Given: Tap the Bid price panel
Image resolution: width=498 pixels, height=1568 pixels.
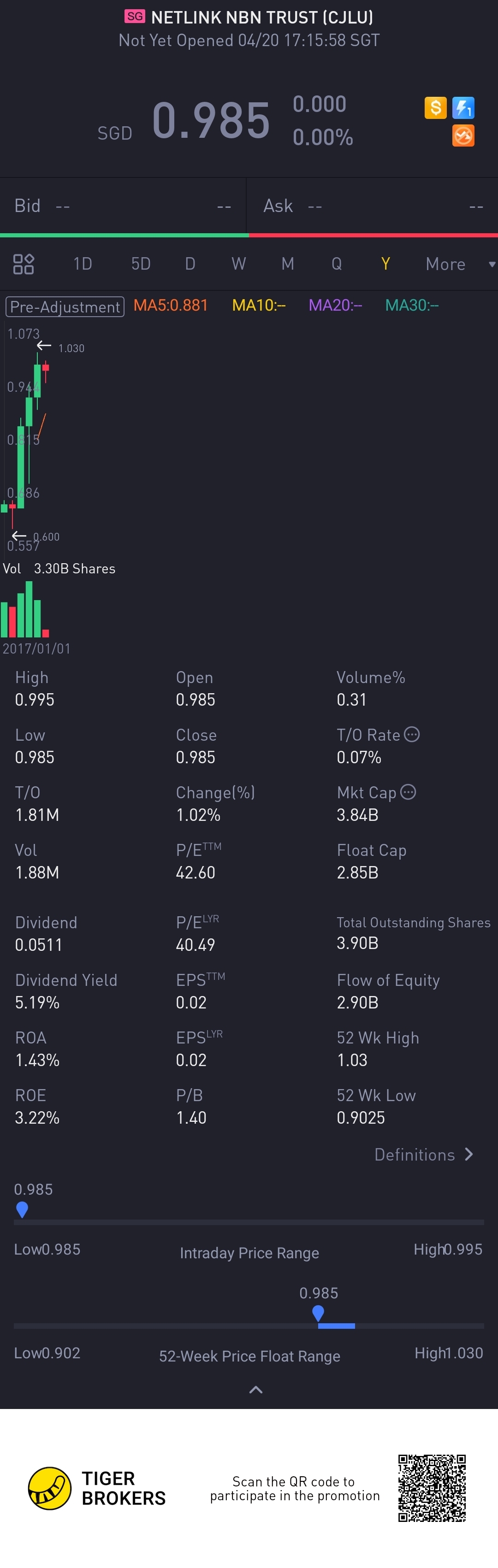Looking at the screenshot, I should point(122,206).
